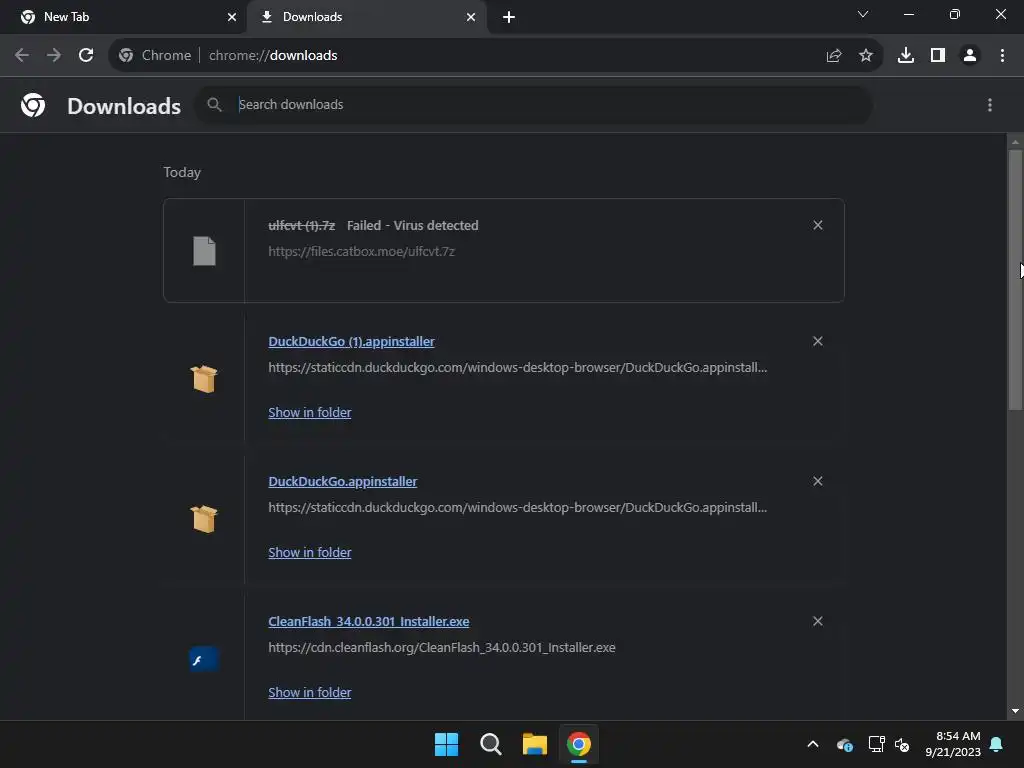This screenshot has width=1024, height=768.
Task: Click the page's vertical scrollbar thumb
Action: 1015,280
